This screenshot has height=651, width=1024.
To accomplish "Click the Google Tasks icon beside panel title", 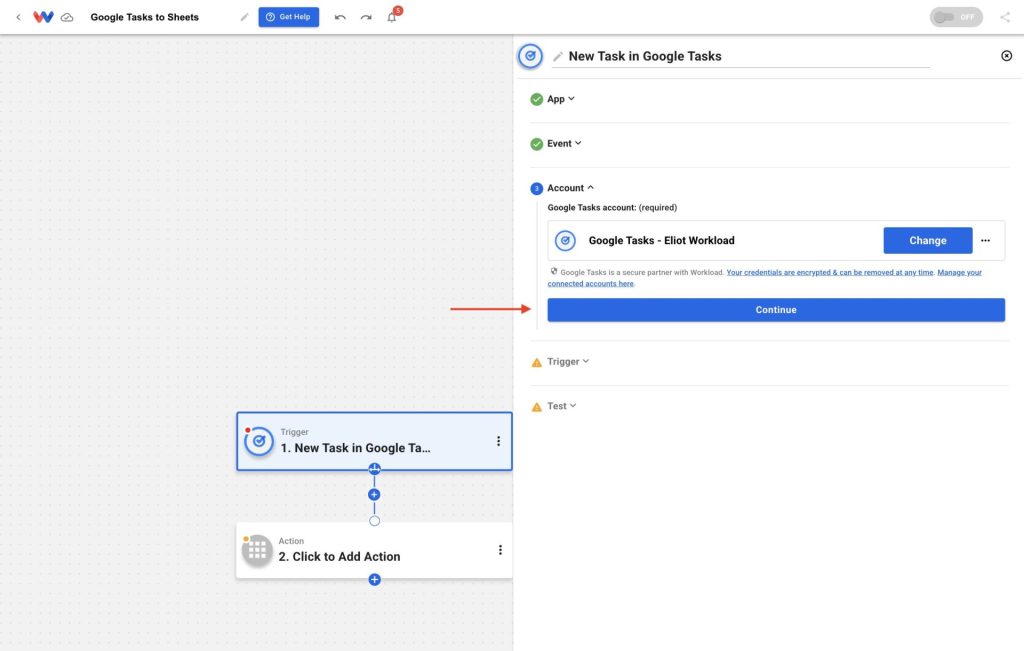I will 530,56.
